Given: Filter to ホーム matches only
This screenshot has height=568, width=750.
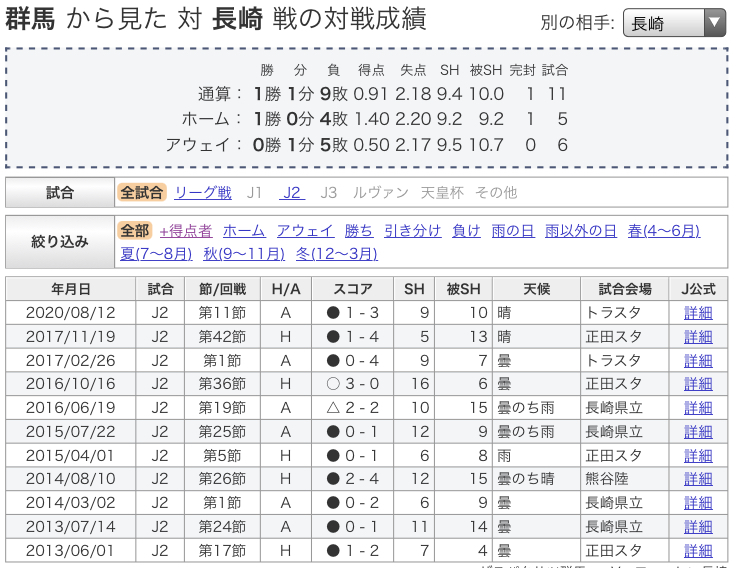Looking at the screenshot, I should [x=244, y=230].
